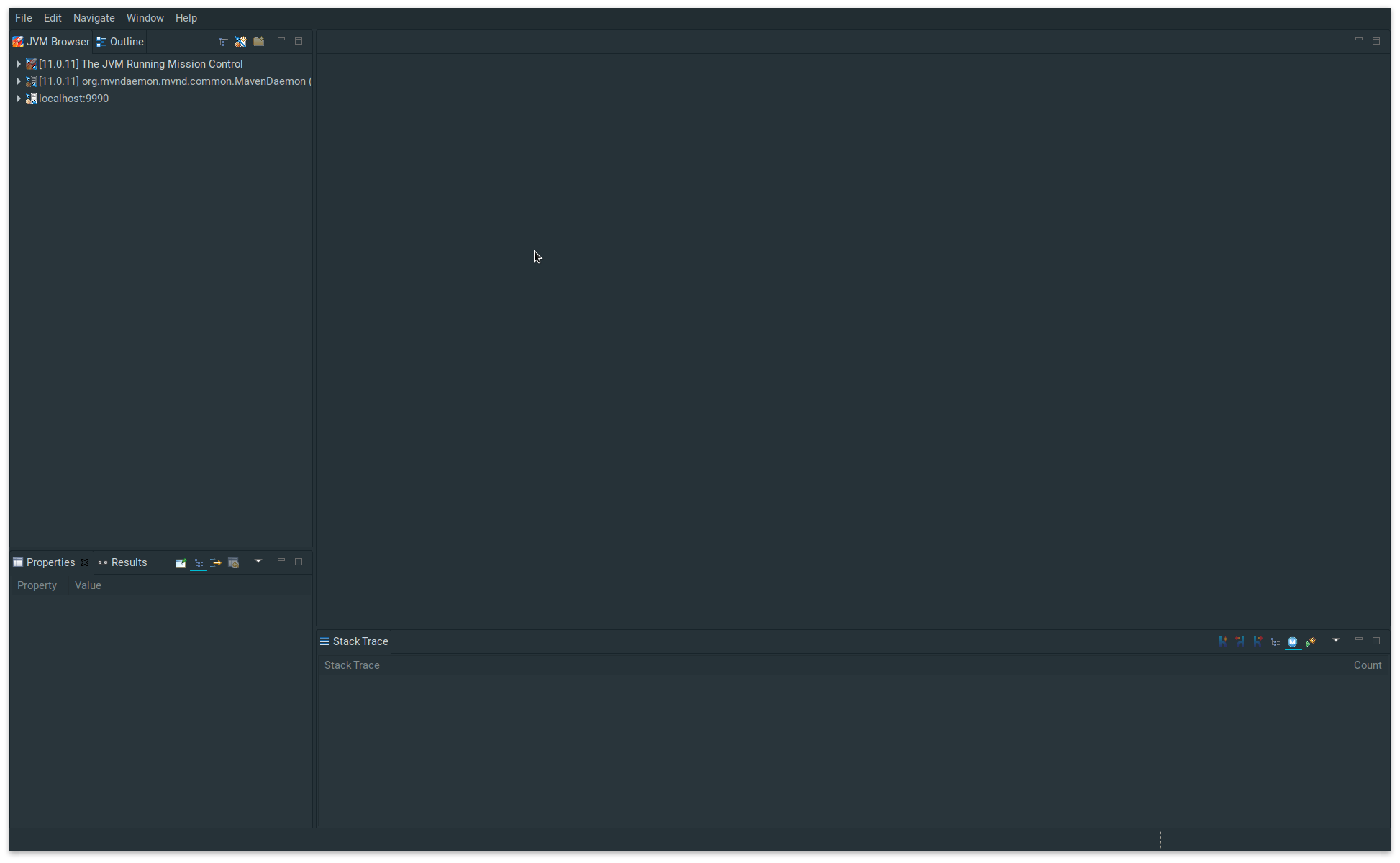Click the new JVM connection icon
This screenshot has height=863, width=1400.
click(x=241, y=42)
